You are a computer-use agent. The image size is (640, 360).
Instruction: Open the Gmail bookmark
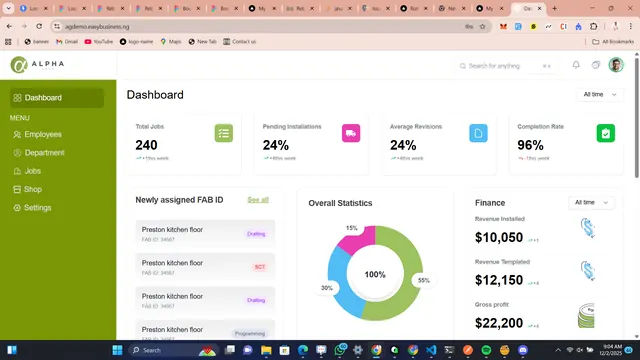pyautogui.click(x=67, y=42)
